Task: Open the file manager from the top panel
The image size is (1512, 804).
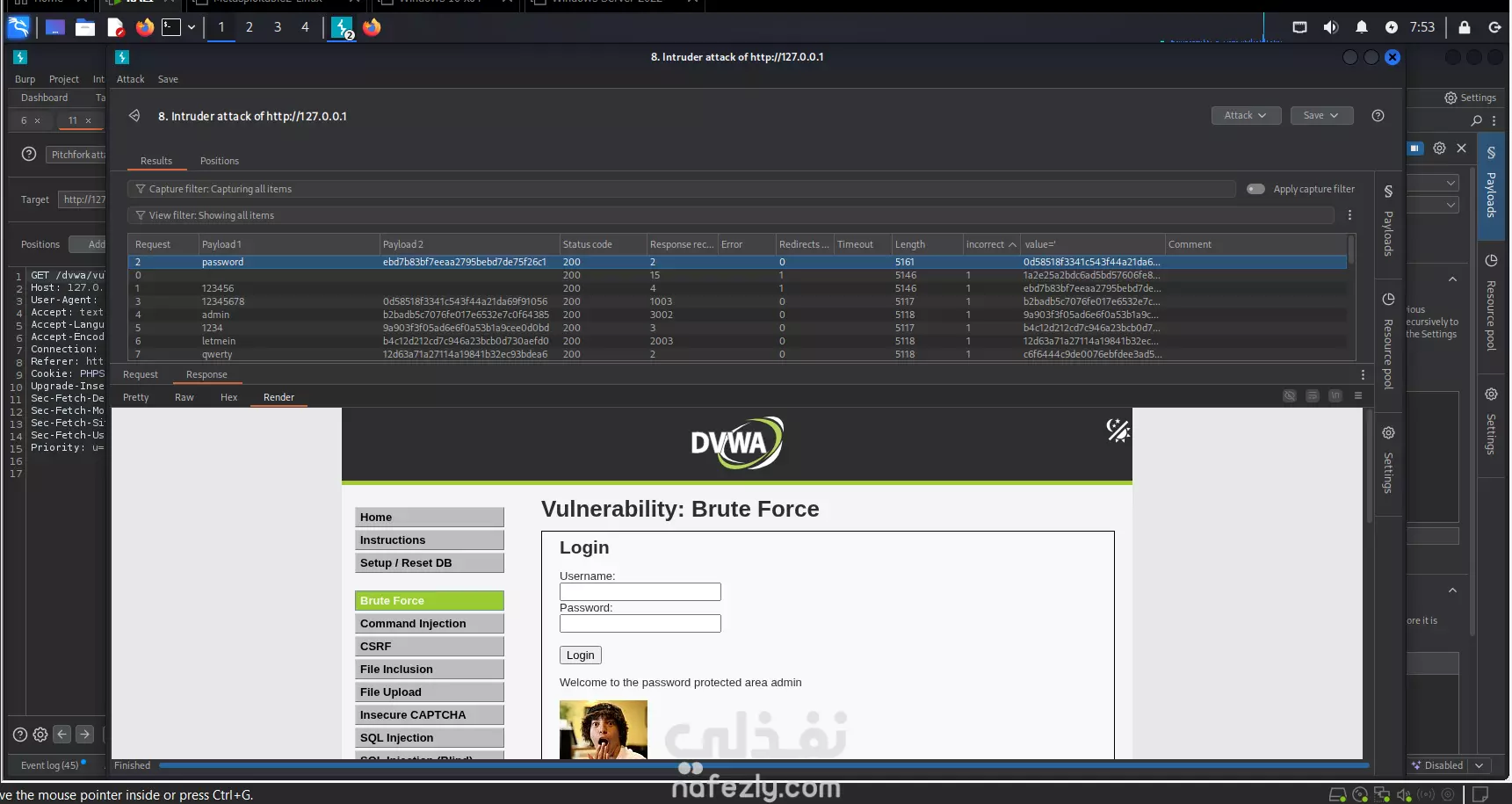Action: pyautogui.click(x=85, y=27)
